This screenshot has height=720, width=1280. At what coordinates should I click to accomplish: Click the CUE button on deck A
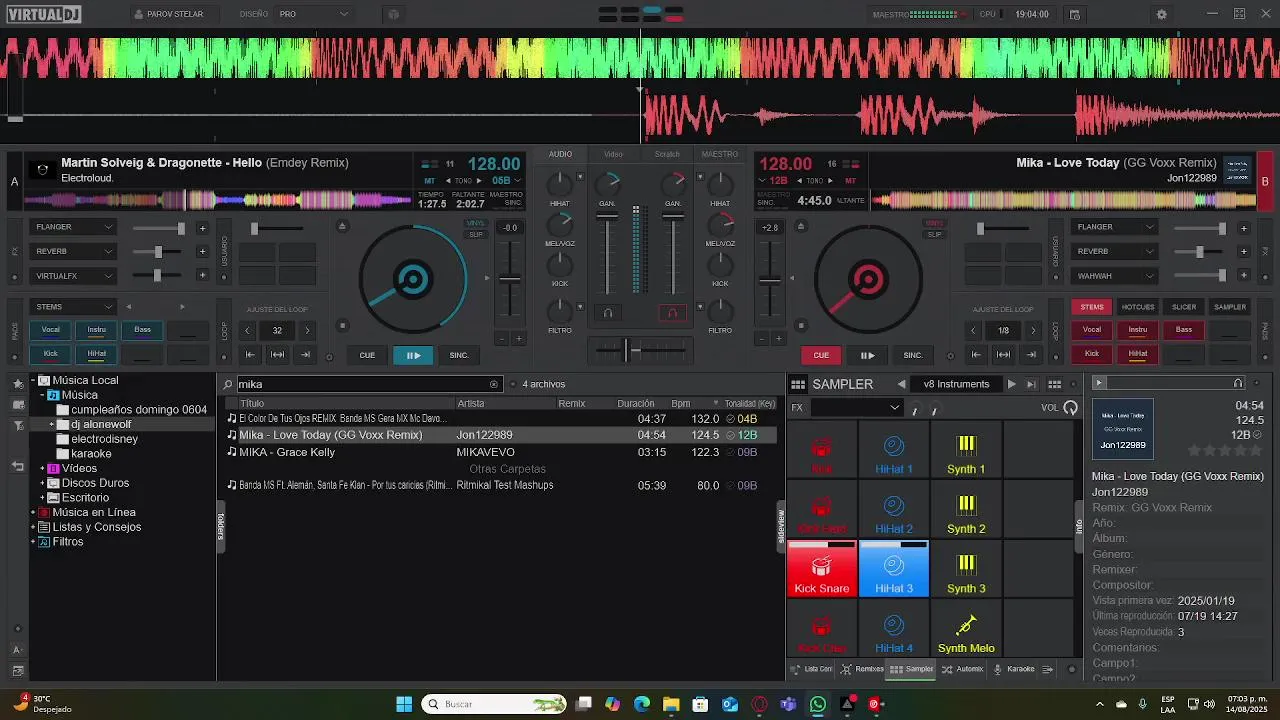pyautogui.click(x=367, y=355)
